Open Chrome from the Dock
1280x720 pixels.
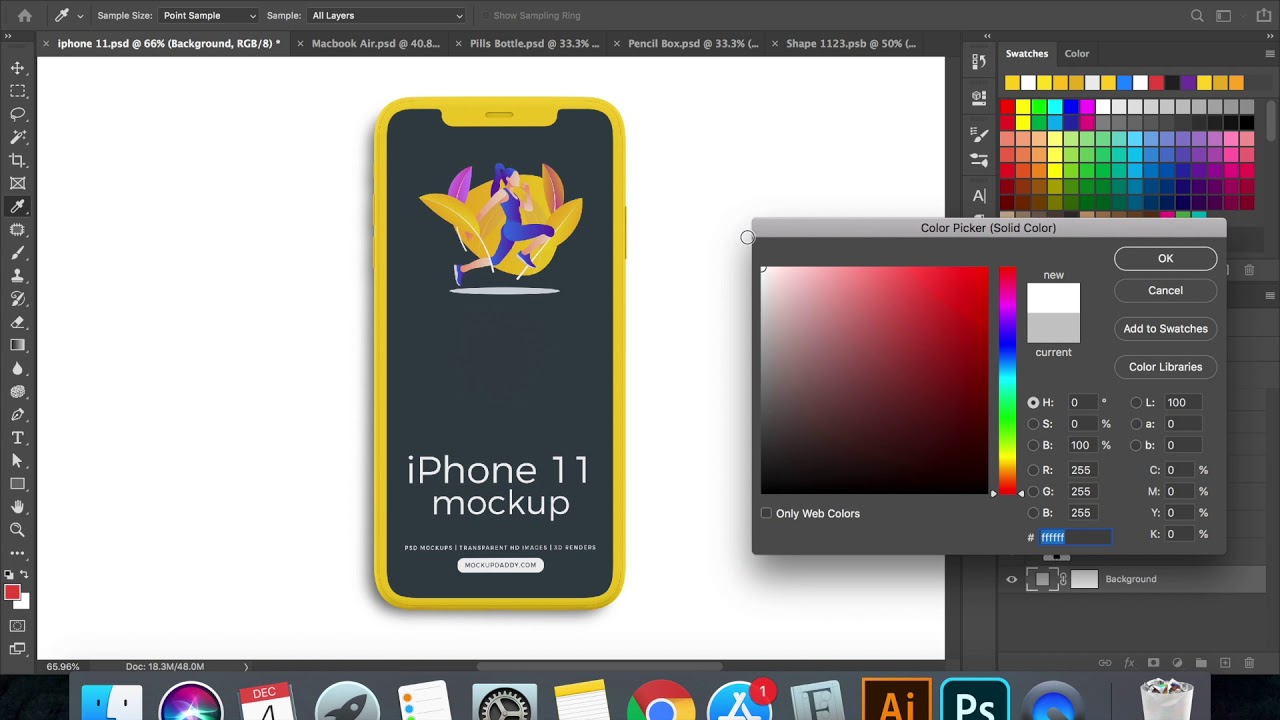661,700
